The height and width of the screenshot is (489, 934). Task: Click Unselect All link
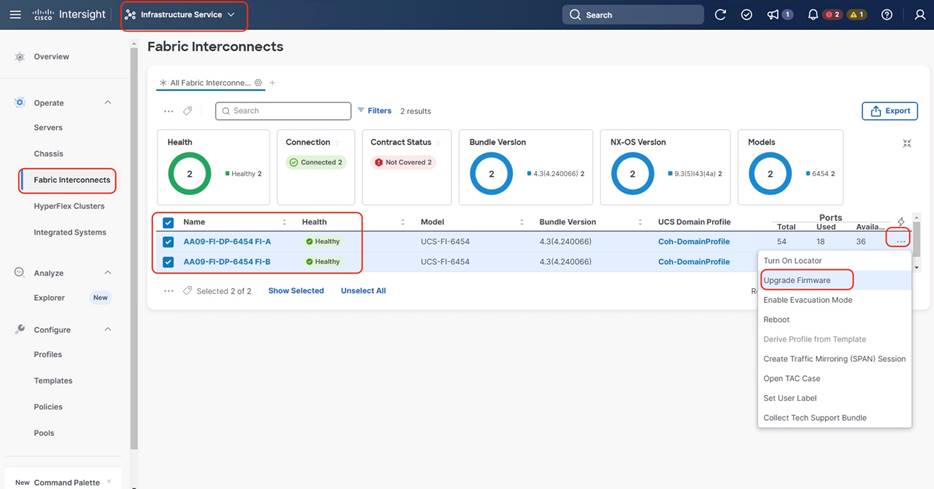pos(363,291)
